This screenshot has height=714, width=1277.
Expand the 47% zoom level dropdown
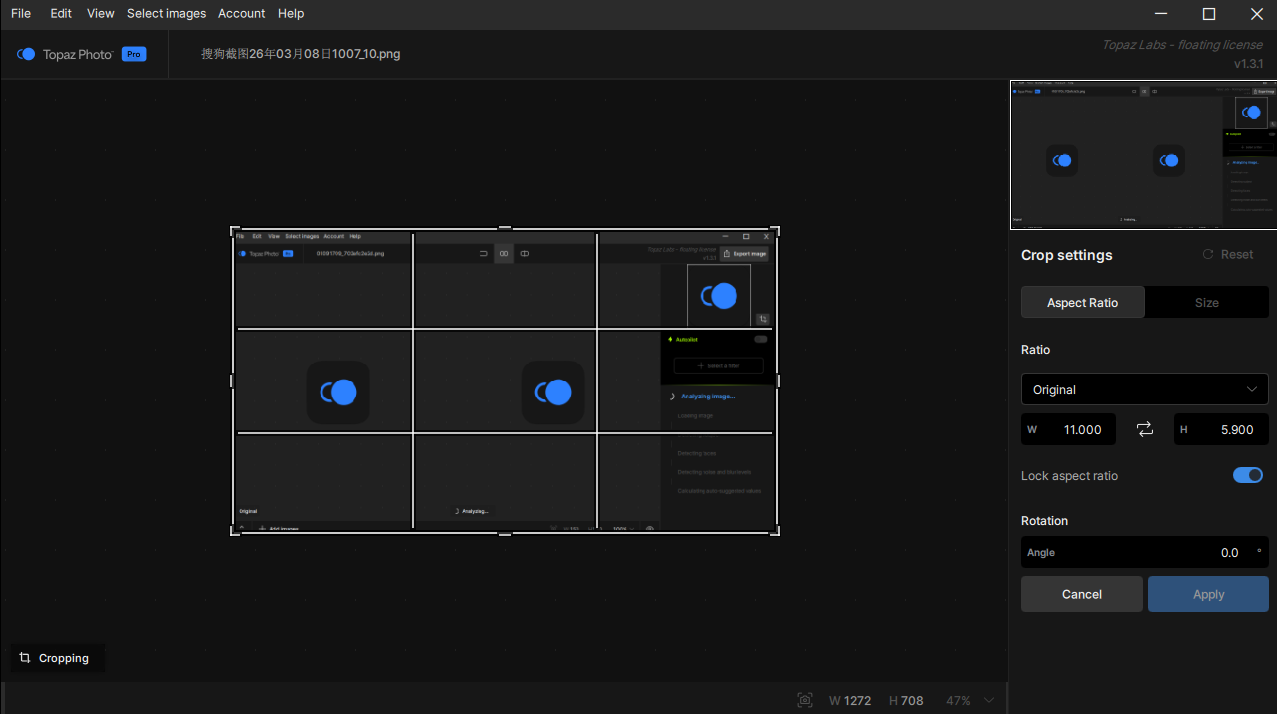(989, 700)
